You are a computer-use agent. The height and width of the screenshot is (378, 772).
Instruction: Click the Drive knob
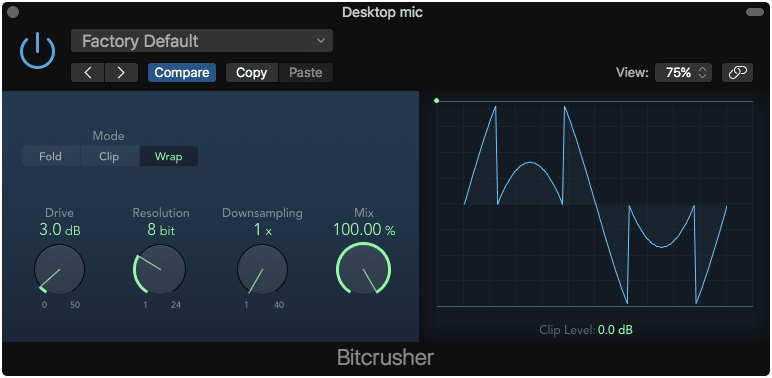coord(59,270)
